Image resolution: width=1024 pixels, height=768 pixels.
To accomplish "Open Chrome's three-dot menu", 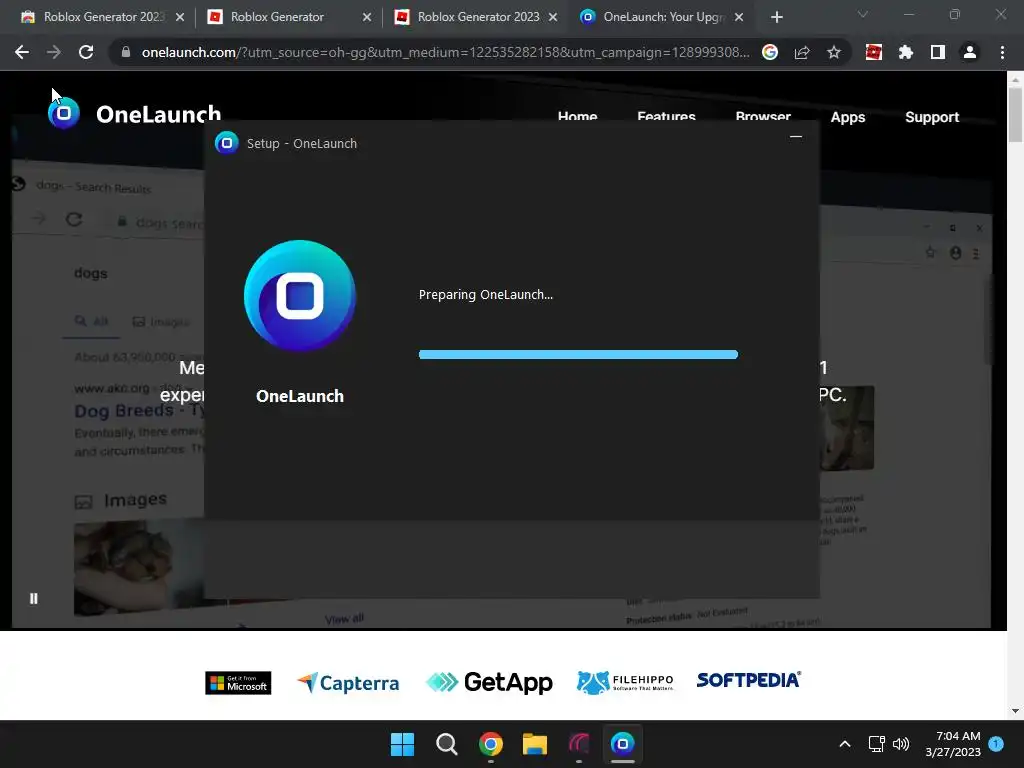I will click(1002, 52).
